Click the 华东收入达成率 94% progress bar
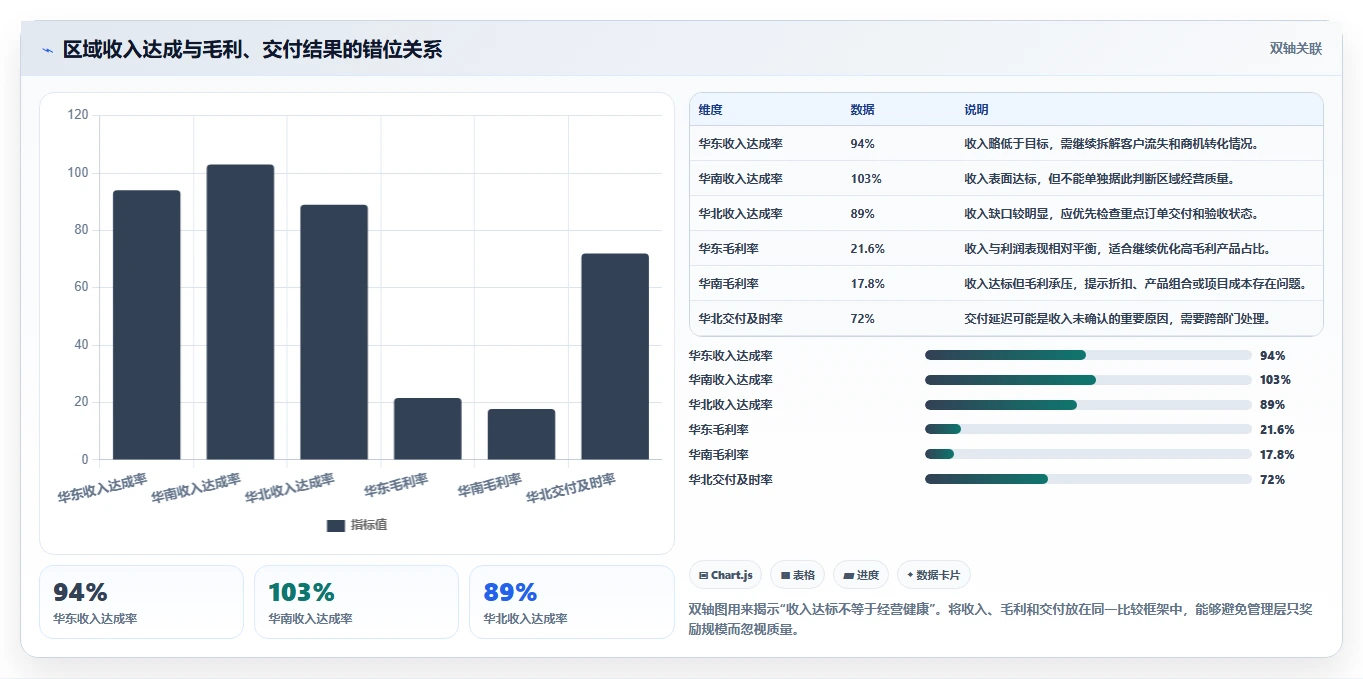The width and height of the screenshot is (1363, 679). (x=1088, y=355)
